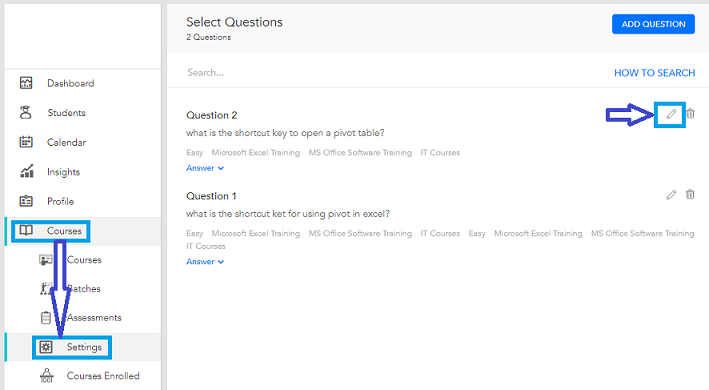Screen dimensions: 709x390
Task: Open the Calendar sidebar icon
Action: tap(26, 142)
